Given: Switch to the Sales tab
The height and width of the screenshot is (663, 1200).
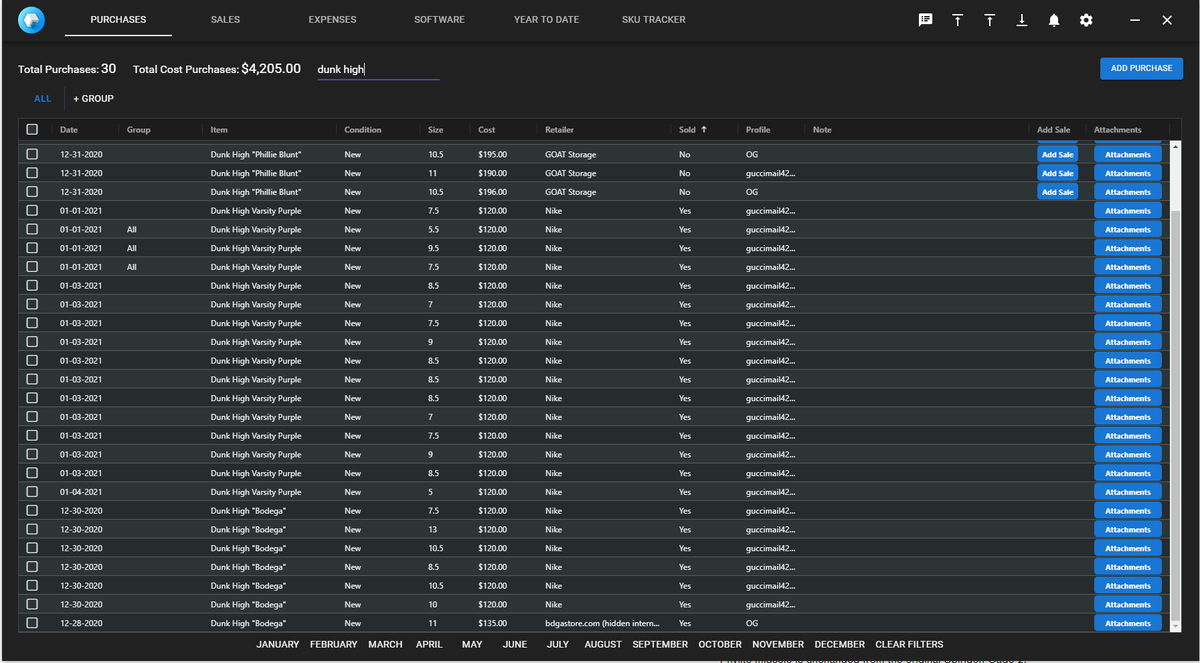Looking at the screenshot, I should pos(225,20).
